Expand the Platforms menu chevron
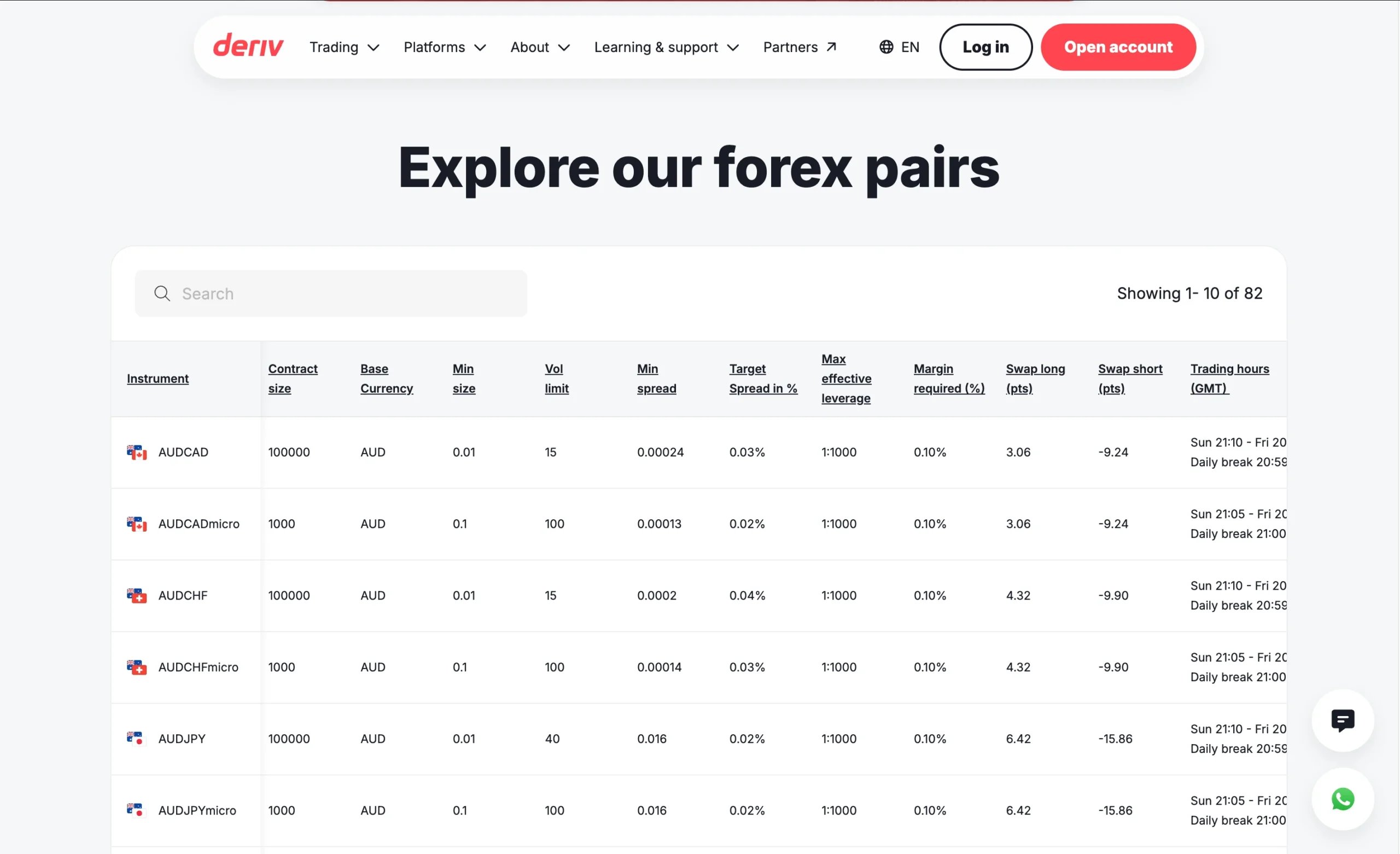This screenshot has width=1400, height=854. (x=480, y=48)
